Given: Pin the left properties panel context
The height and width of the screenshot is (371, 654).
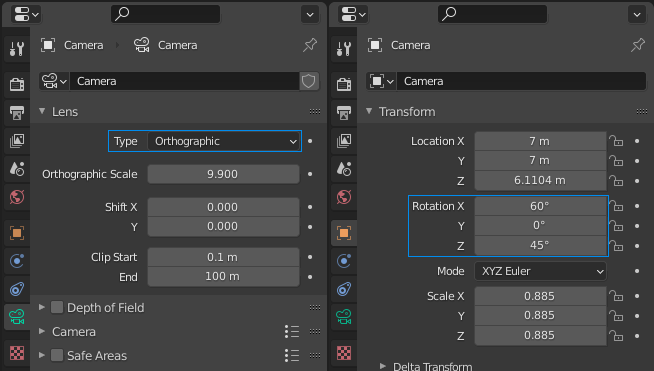Looking at the screenshot, I should click(x=310, y=45).
